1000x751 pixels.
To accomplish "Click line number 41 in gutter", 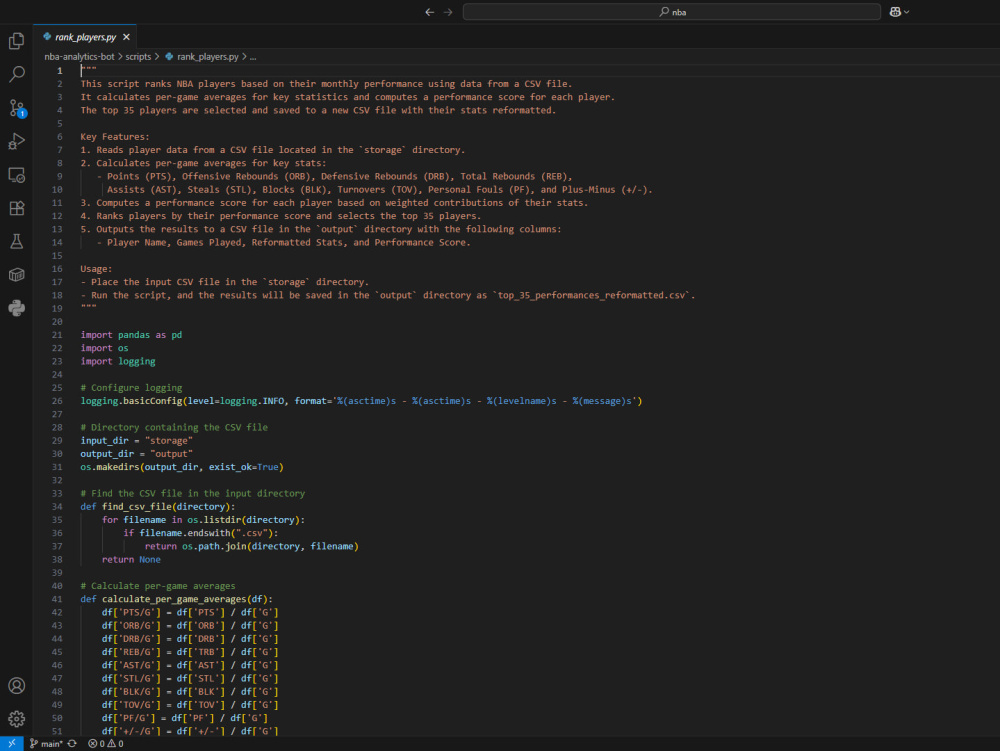I will [57, 599].
